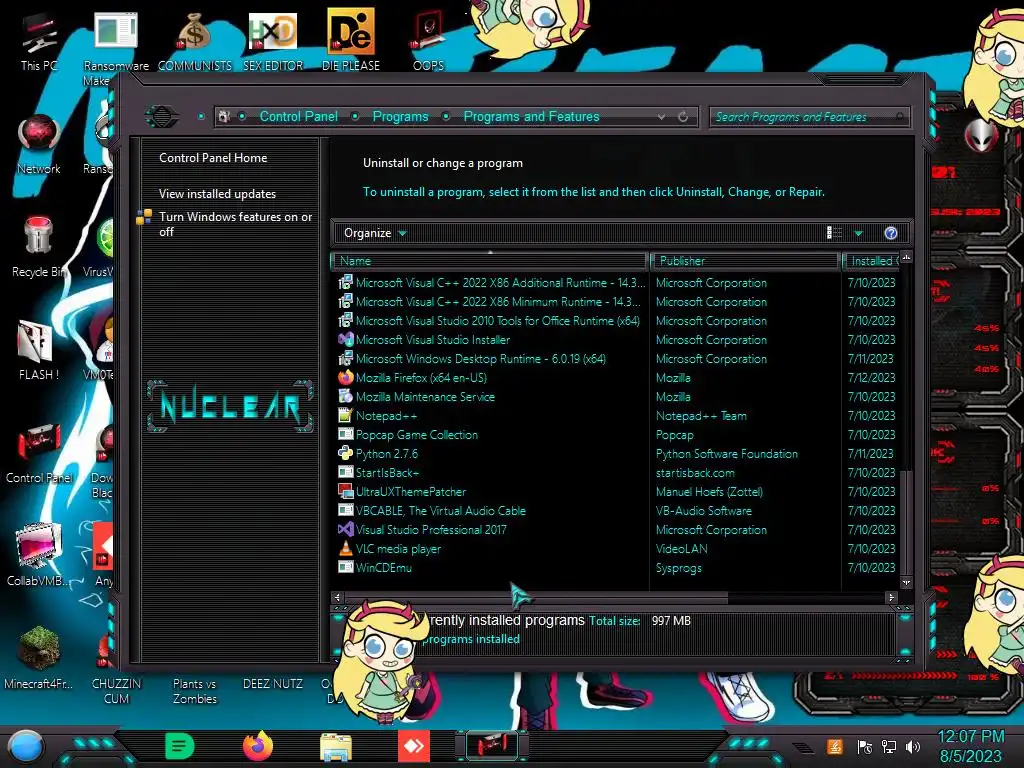1024x768 pixels.
Task: Click the network icon in system tray
Action: (x=889, y=746)
